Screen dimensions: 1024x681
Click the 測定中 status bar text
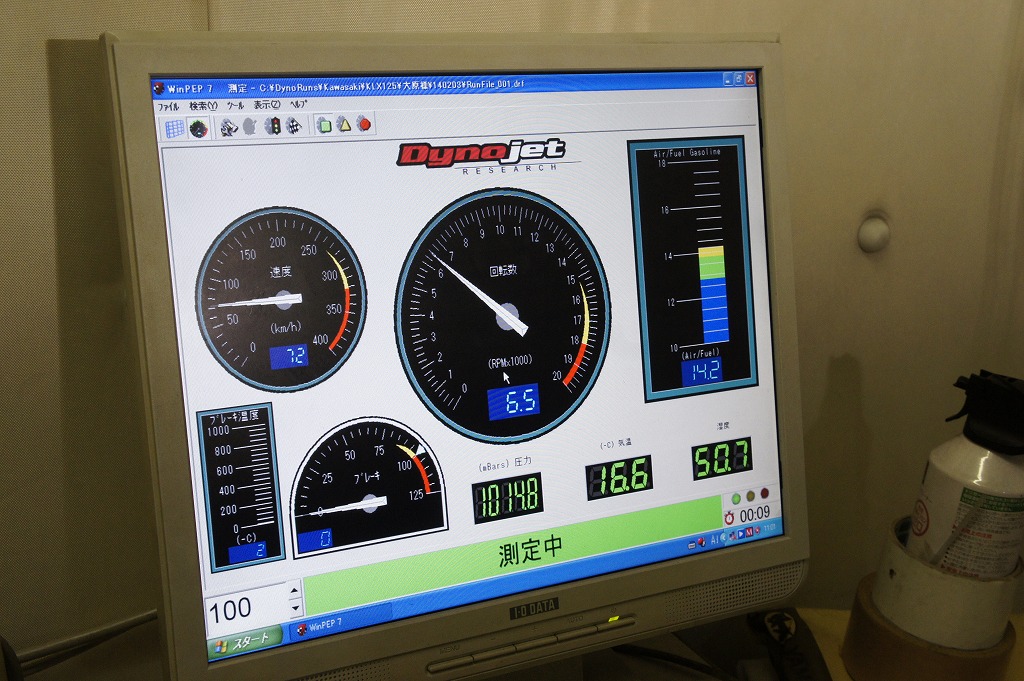530,550
